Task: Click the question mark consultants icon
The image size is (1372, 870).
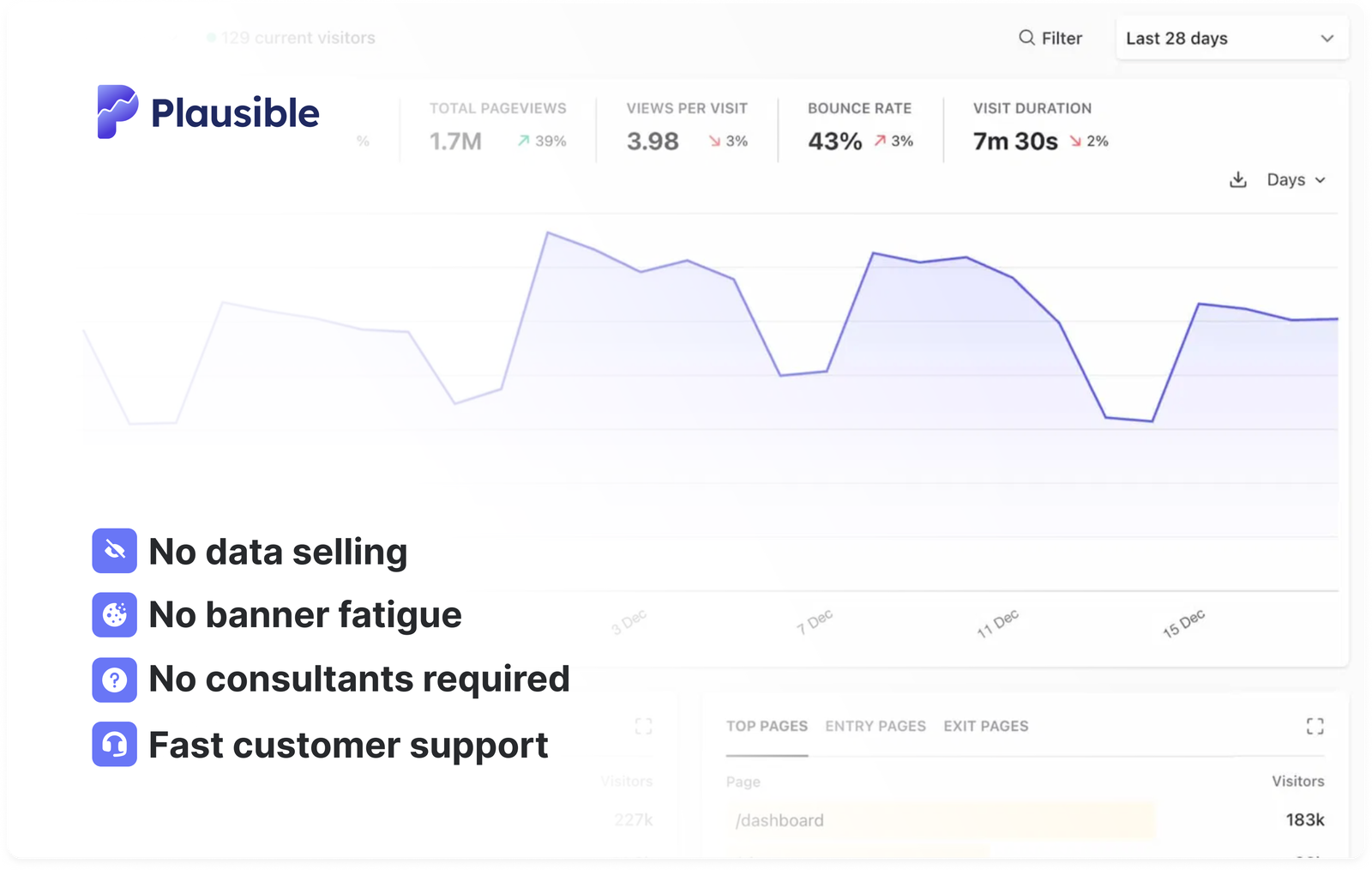Action: click(x=114, y=680)
